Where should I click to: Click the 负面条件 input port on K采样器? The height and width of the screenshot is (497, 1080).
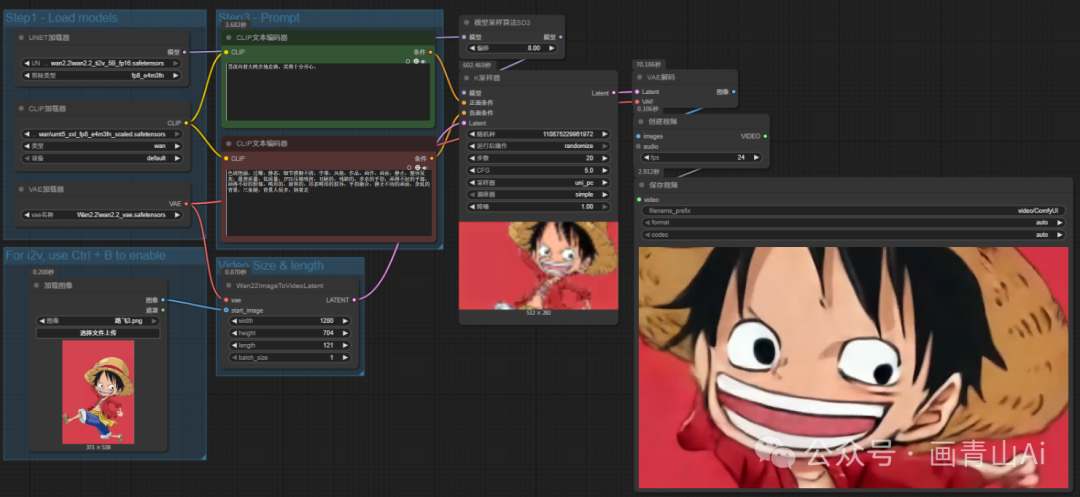[x=464, y=113]
